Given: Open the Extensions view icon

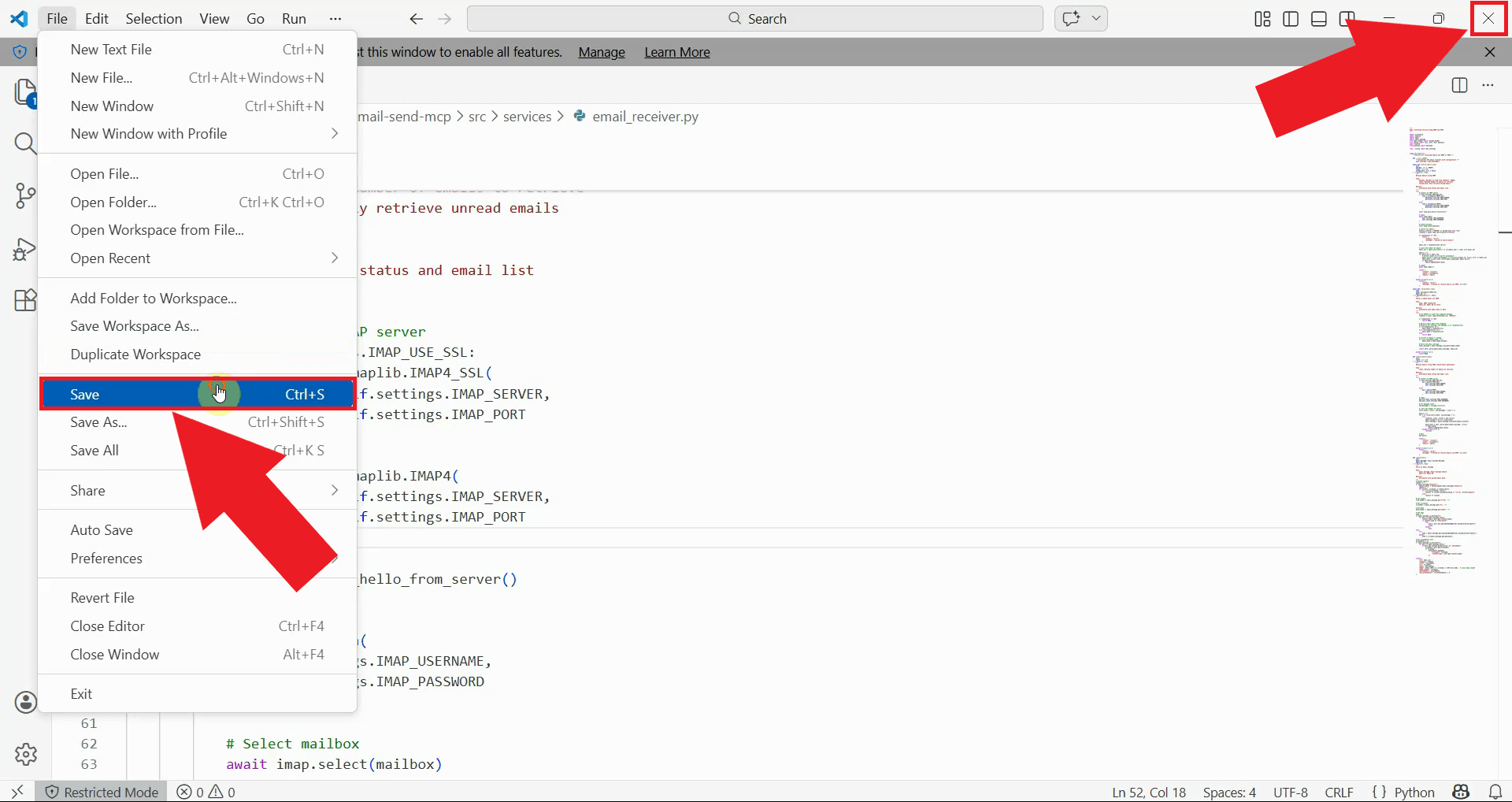Looking at the screenshot, I should pyautogui.click(x=25, y=300).
